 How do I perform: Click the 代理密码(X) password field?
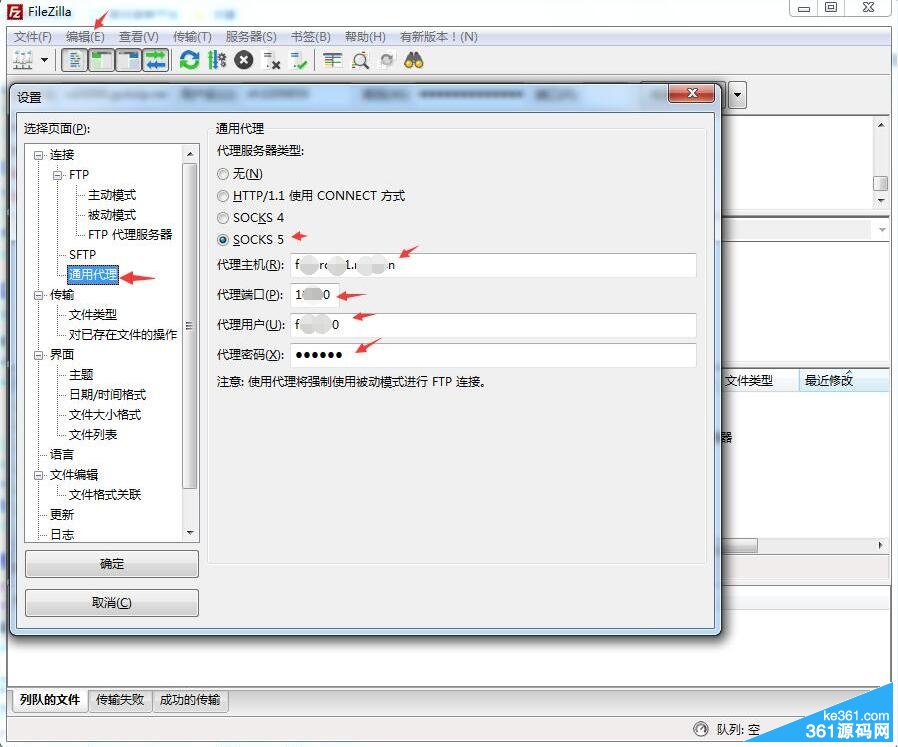pos(493,355)
